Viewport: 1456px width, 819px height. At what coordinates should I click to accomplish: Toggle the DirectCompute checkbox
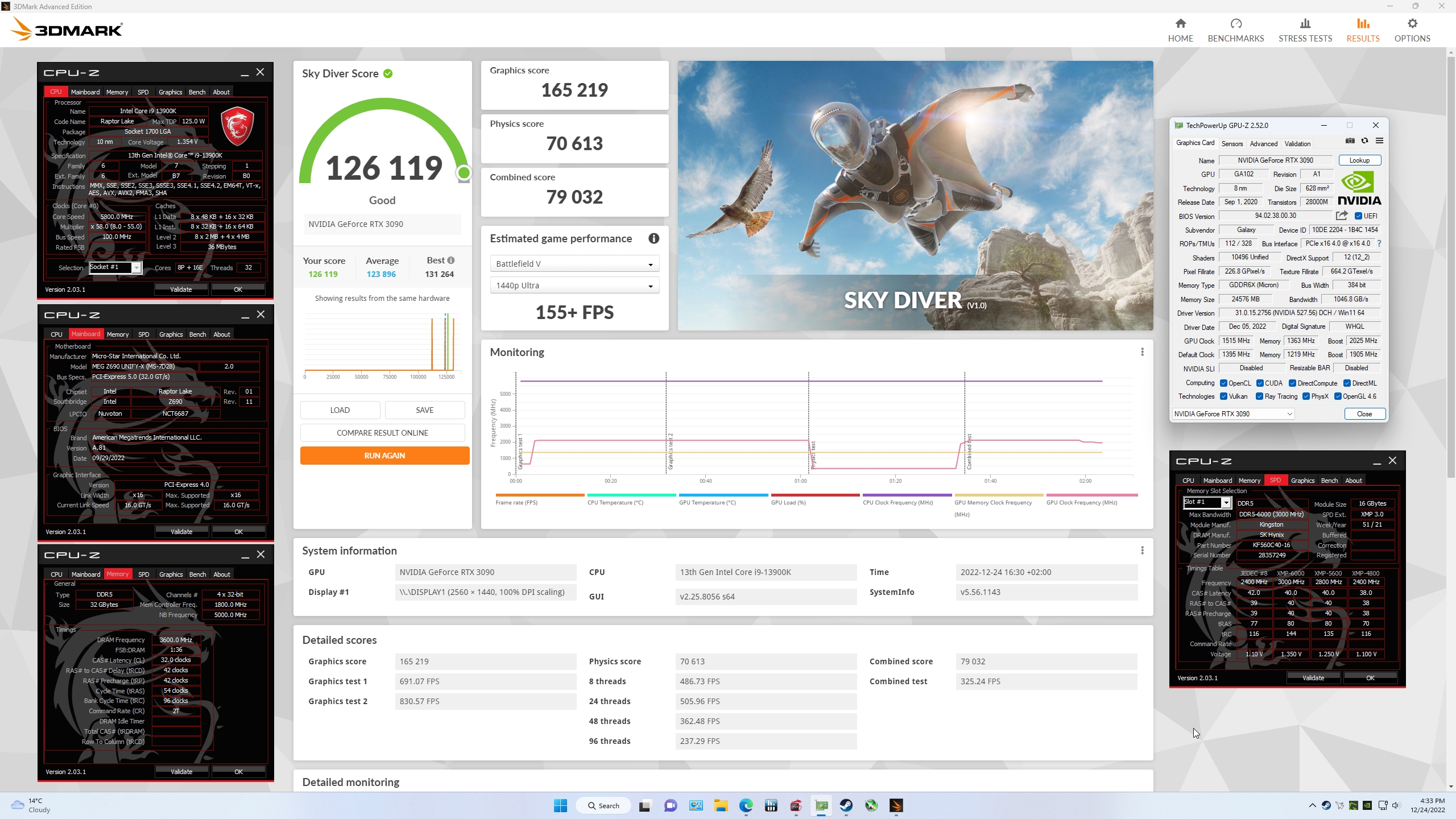click(x=1292, y=383)
